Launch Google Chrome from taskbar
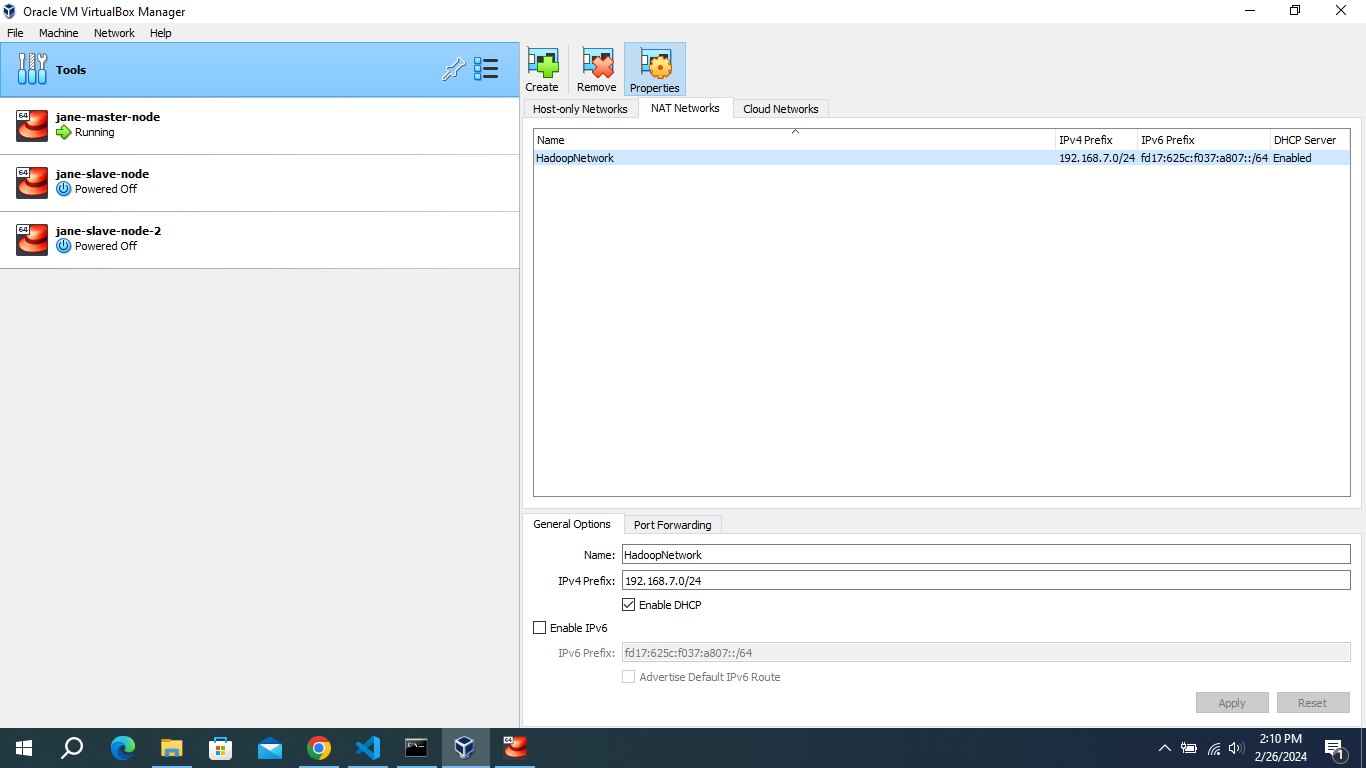Image resolution: width=1366 pixels, height=768 pixels. 319,748
